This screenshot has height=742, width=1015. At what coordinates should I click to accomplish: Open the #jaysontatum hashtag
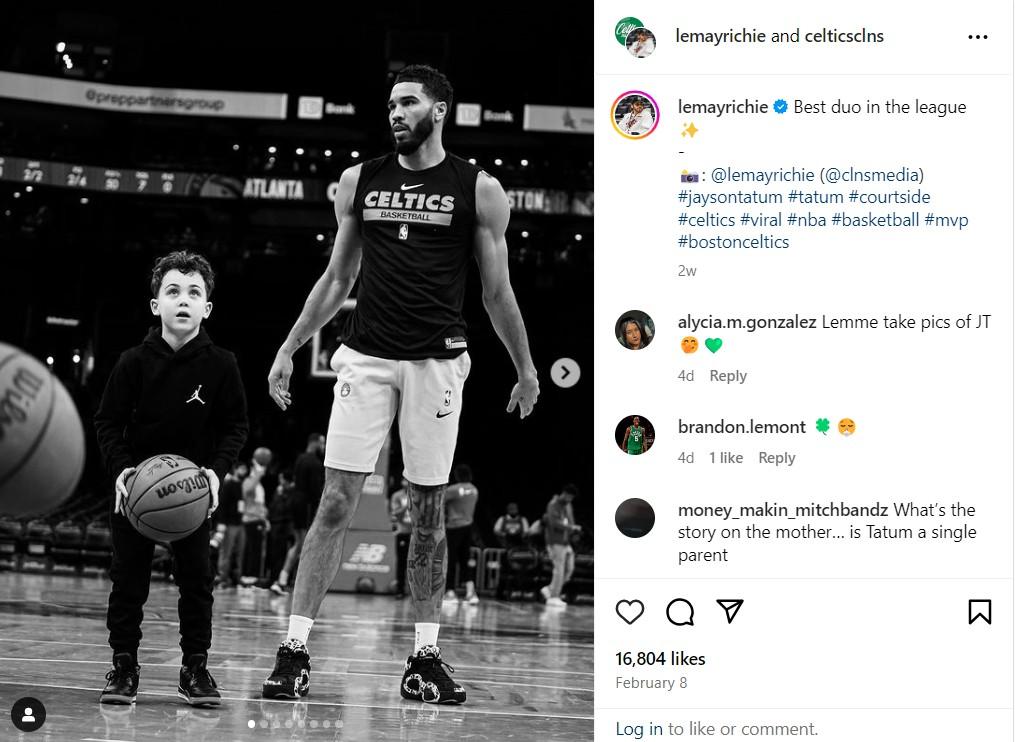pyautogui.click(x=730, y=197)
